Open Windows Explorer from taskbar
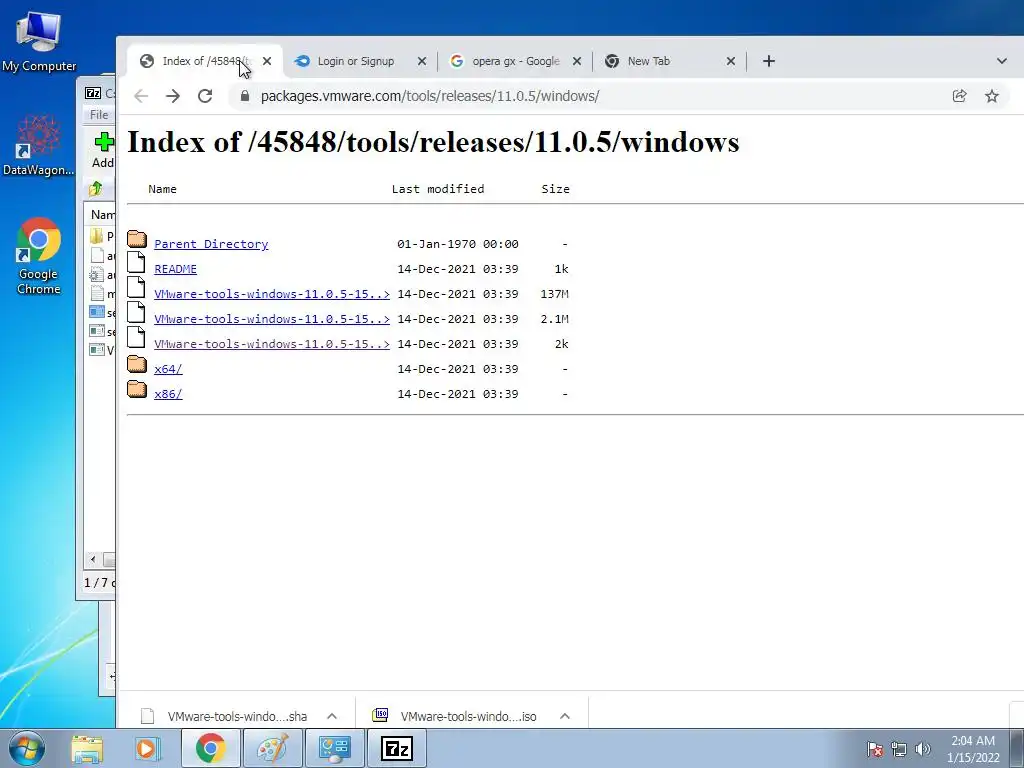The height and width of the screenshot is (768, 1024). pyautogui.click(x=87, y=748)
